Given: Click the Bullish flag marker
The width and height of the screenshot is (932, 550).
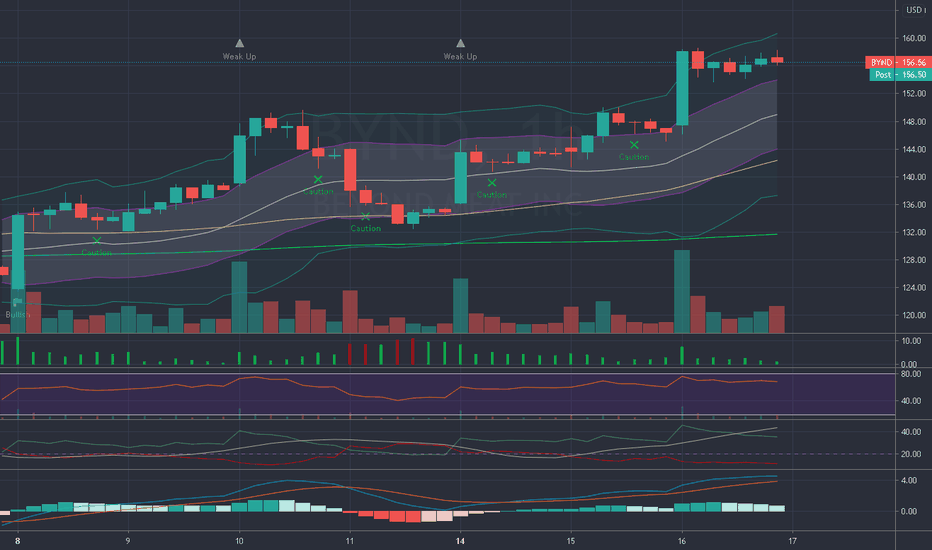Looking at the screenshot, I should [17, 302].
